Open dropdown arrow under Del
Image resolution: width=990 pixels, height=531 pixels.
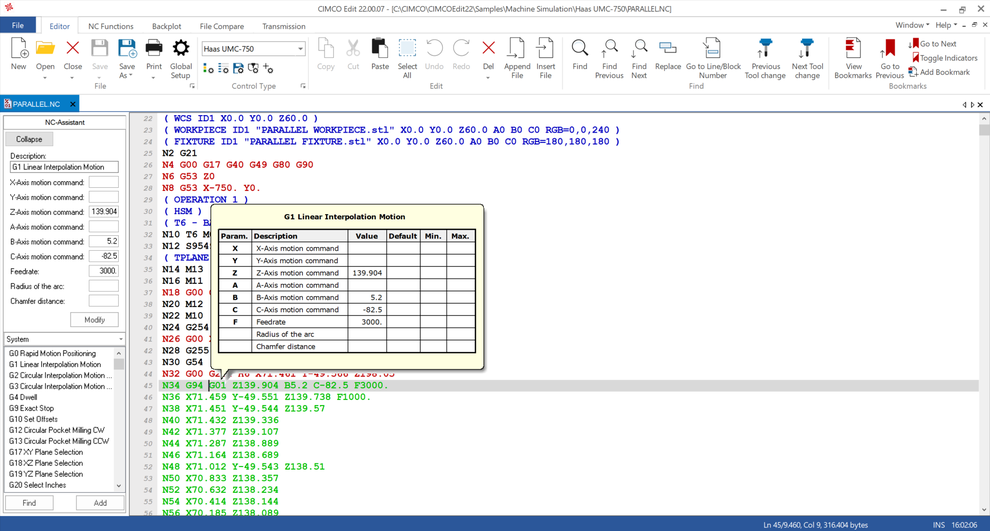[488, 78]
